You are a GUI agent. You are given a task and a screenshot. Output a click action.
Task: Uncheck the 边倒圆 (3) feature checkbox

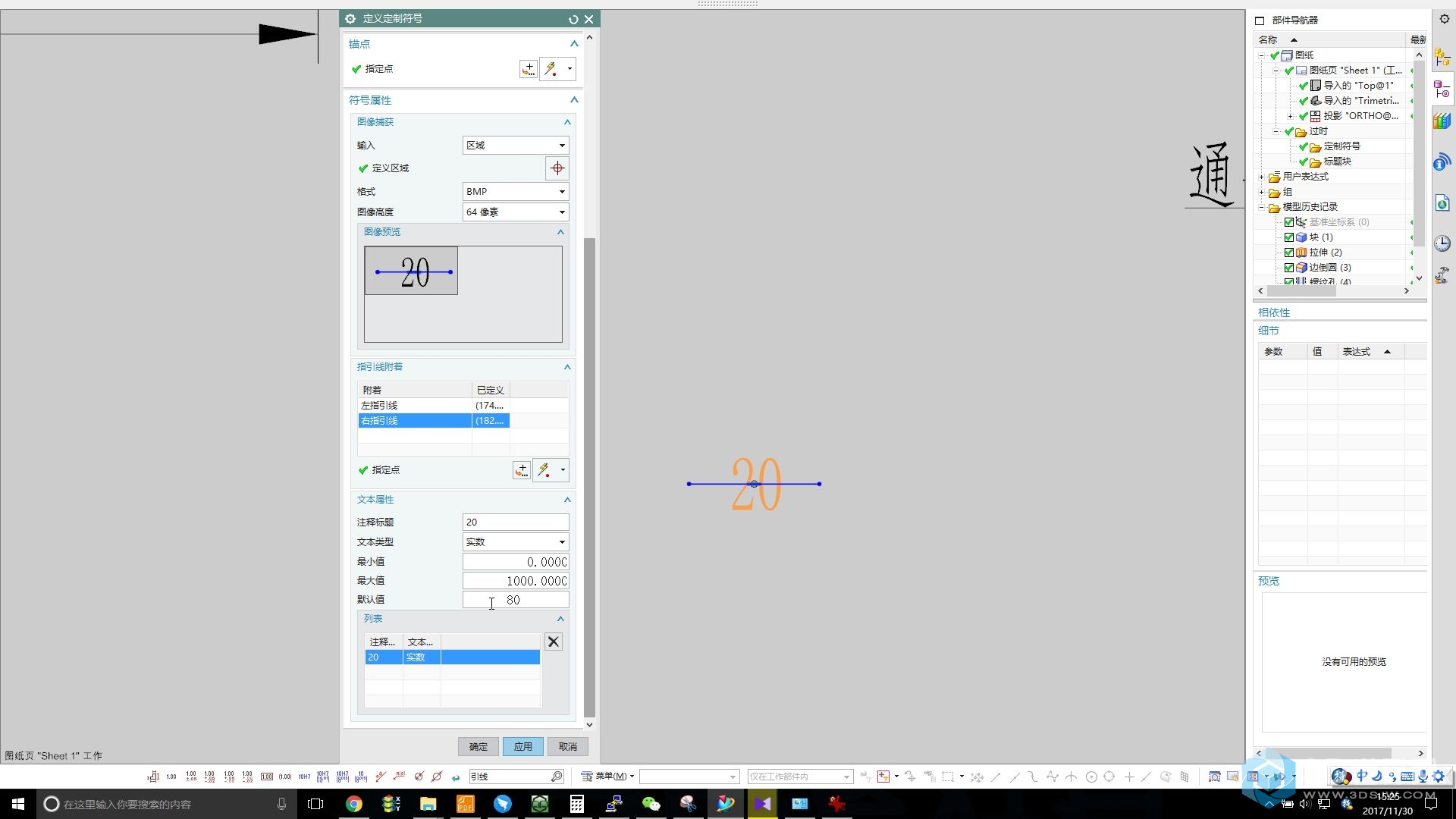click(1288, 268)
